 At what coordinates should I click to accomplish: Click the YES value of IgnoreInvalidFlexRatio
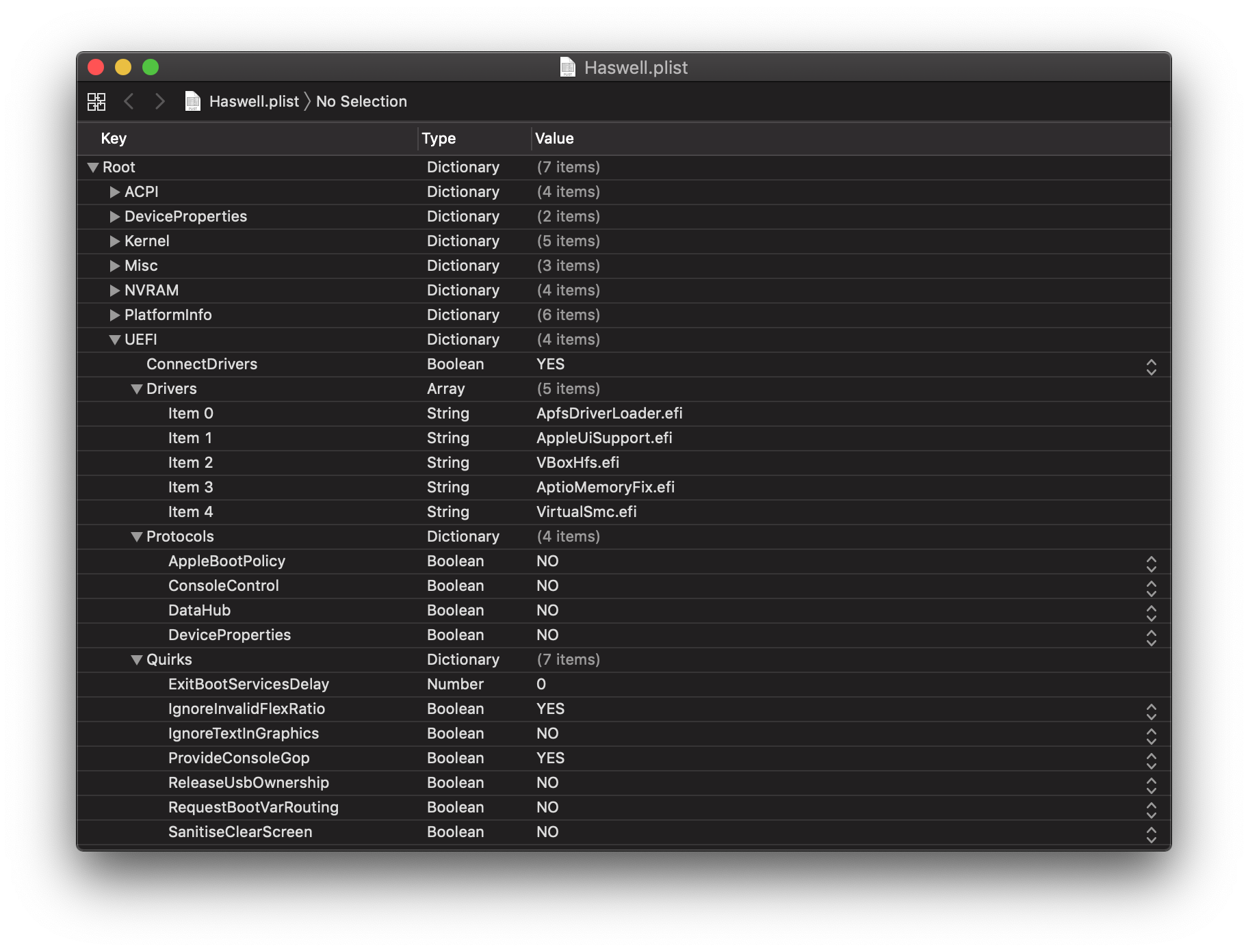pyautogui.click(x=550, y=709)
